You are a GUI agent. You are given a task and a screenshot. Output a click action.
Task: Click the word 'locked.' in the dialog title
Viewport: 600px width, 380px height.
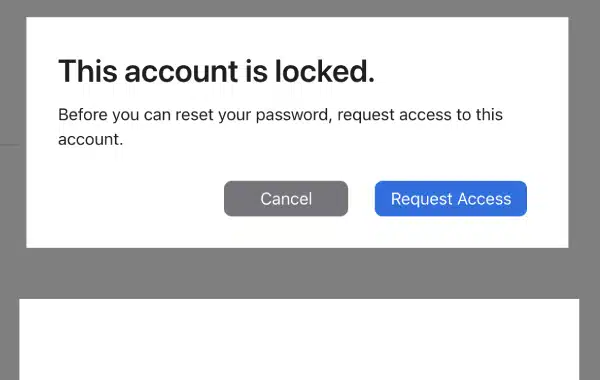click(324, 71)
